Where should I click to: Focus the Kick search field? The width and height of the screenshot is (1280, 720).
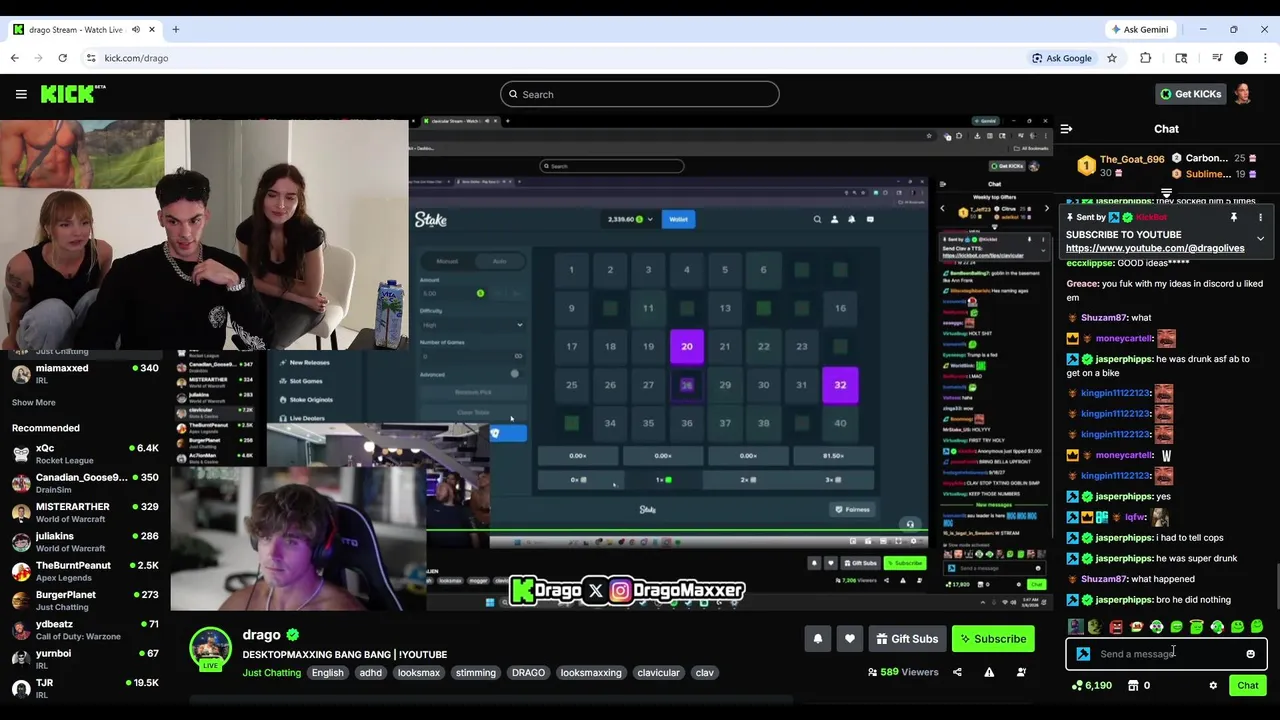tap(640, 94)
